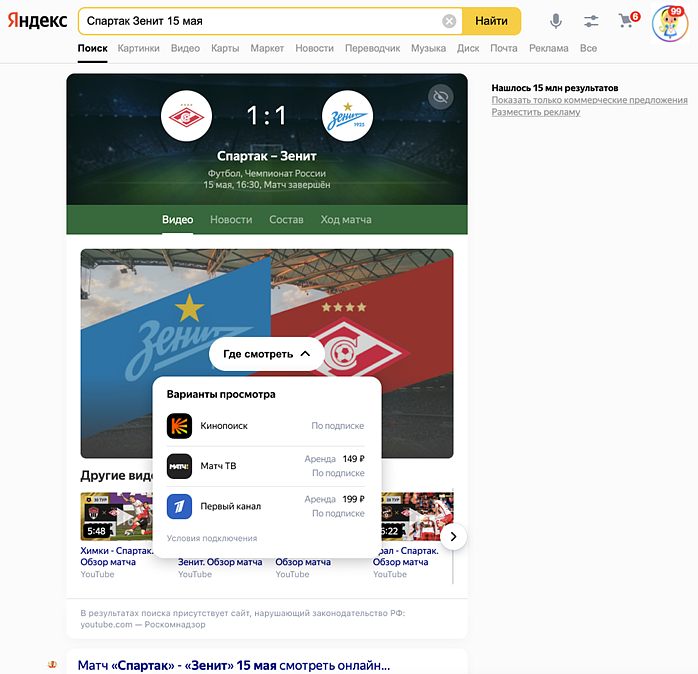Open the shopping cart icon
This screenshot has width=698, height=674.
tap(628, 20)
